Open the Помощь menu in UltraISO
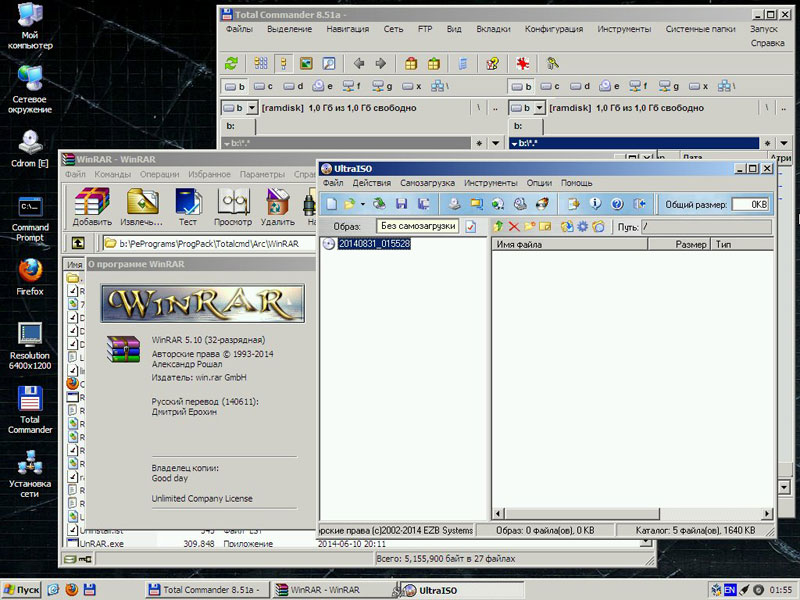This screenshot has height=600, width=800. click(577, 183)
